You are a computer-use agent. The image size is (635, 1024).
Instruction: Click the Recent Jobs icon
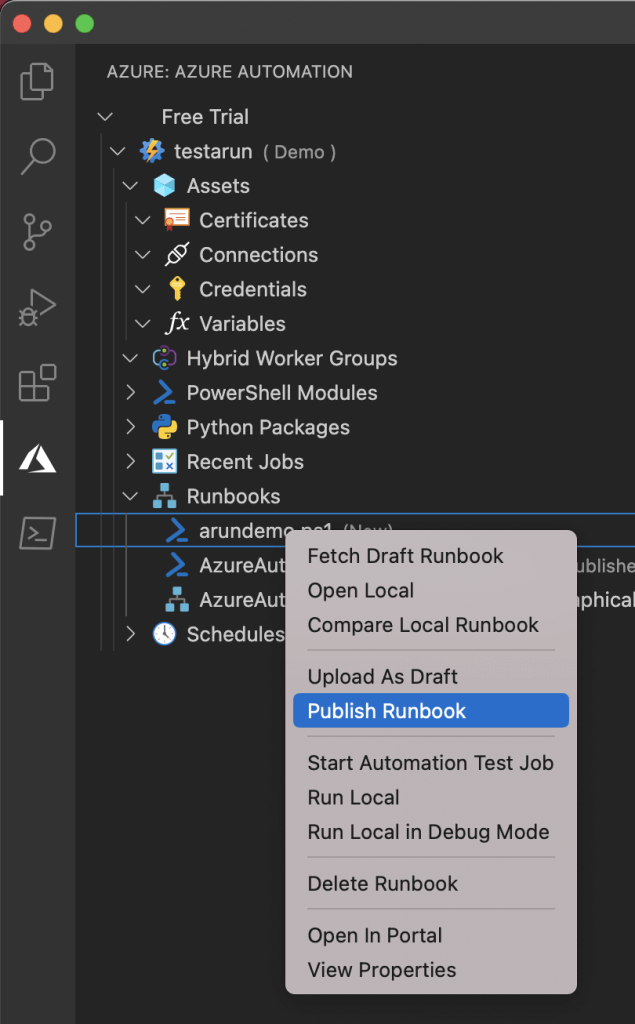pyautogui.click(x=164, y=462)
